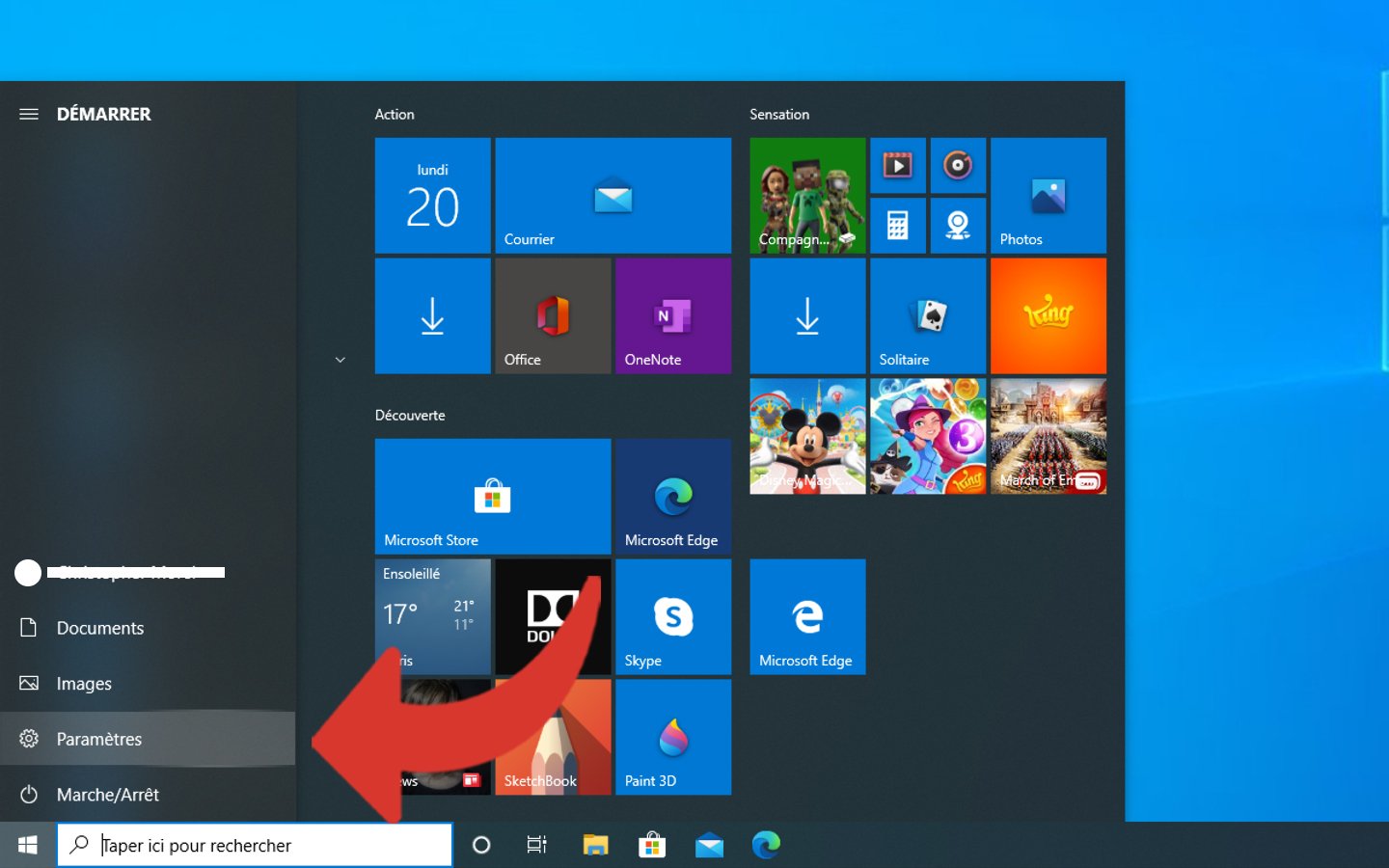
Task: Open Images from the Start sidebar
Action: click(148, 684)
